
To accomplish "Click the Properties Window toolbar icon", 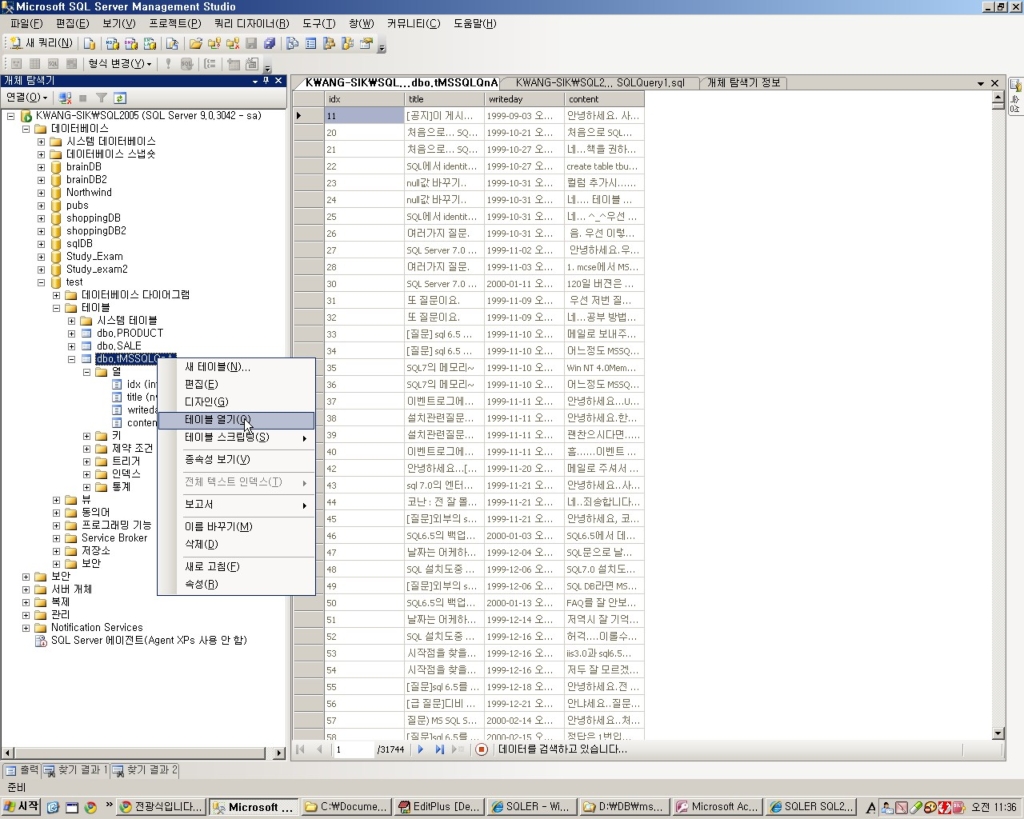I will coord(366,44).
